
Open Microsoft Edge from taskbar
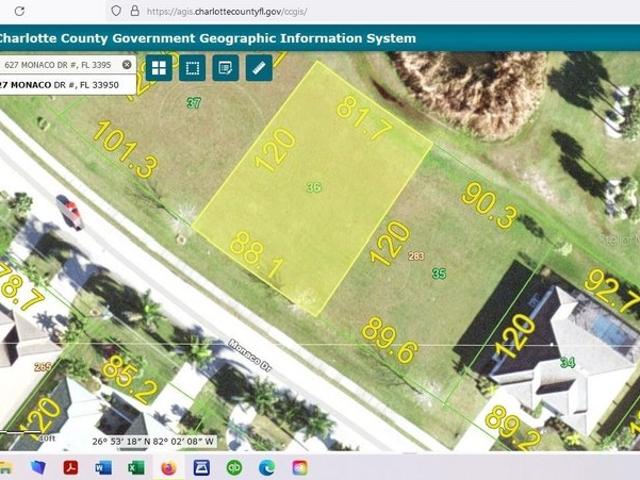tap(267, 467)
